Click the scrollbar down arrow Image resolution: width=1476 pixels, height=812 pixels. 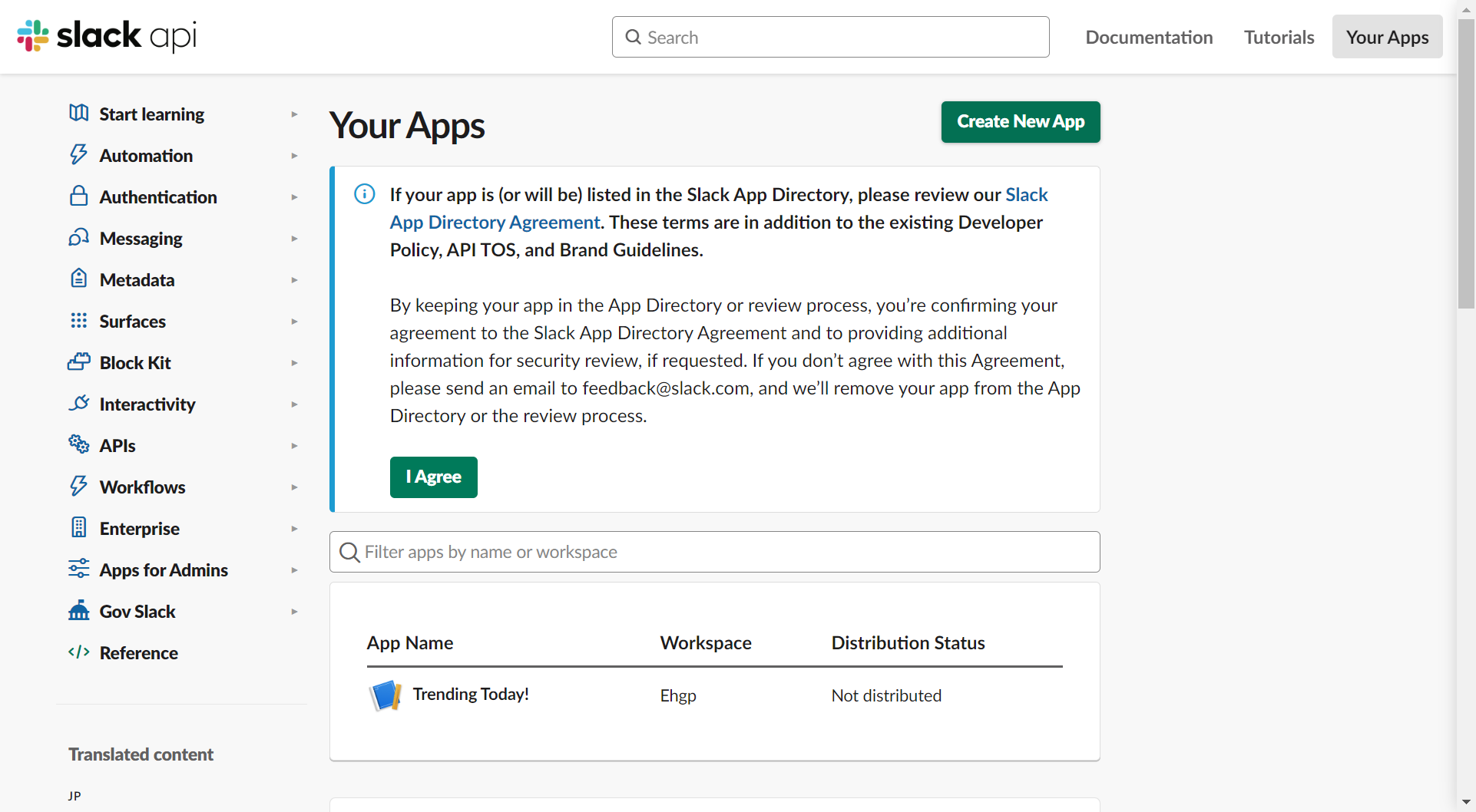pyautogui.click(x=1466, y=802)
